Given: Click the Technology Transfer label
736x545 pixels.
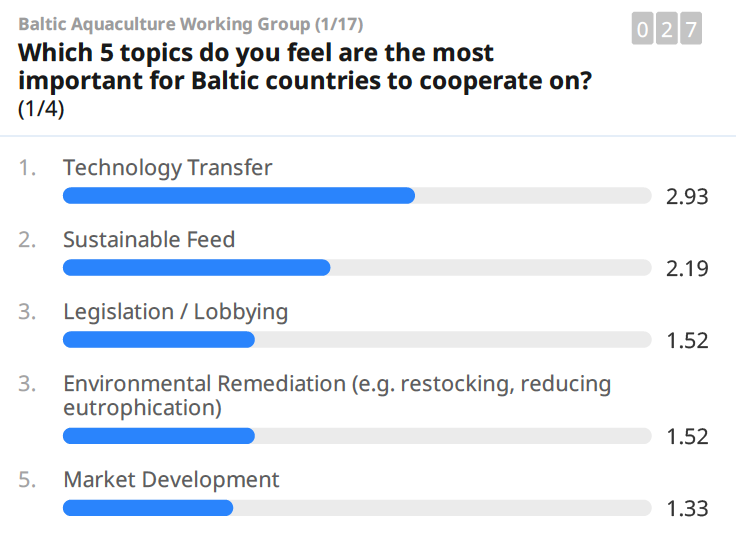Looking at the screenshot, I should click(x=168, y=168).
